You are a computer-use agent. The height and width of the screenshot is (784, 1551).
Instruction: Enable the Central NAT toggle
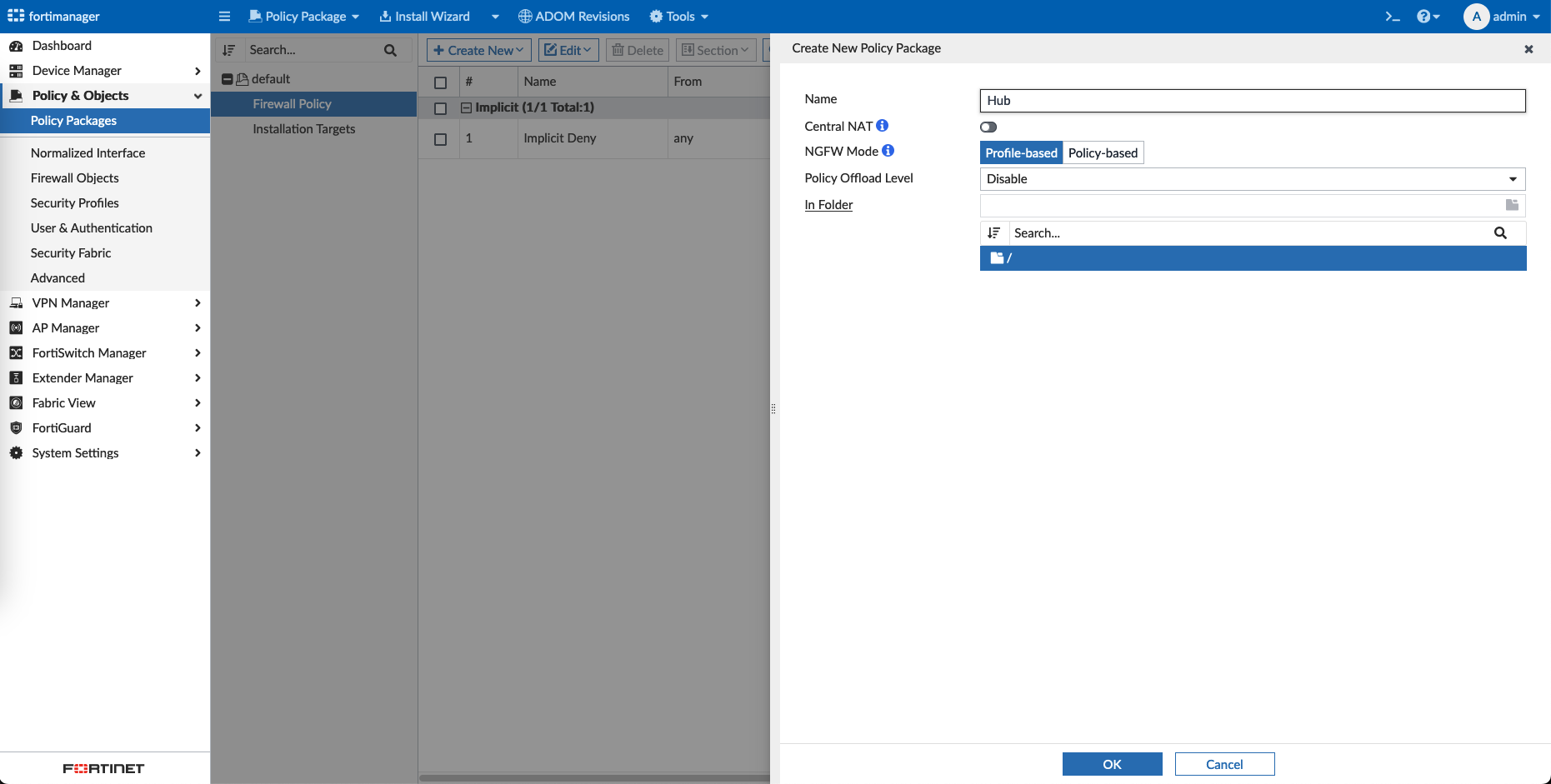tap(988, 127)
